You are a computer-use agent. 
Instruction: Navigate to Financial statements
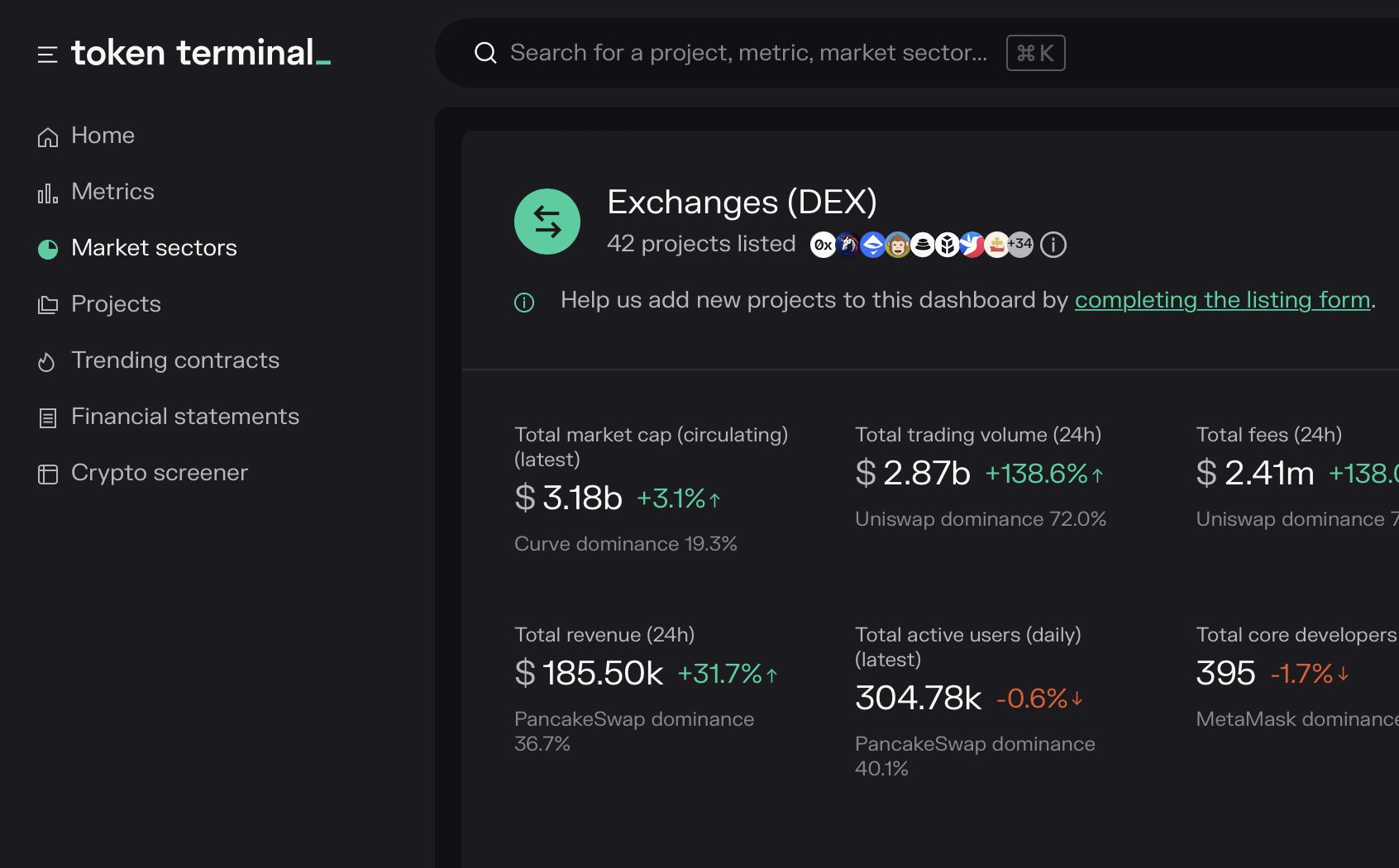185,417
